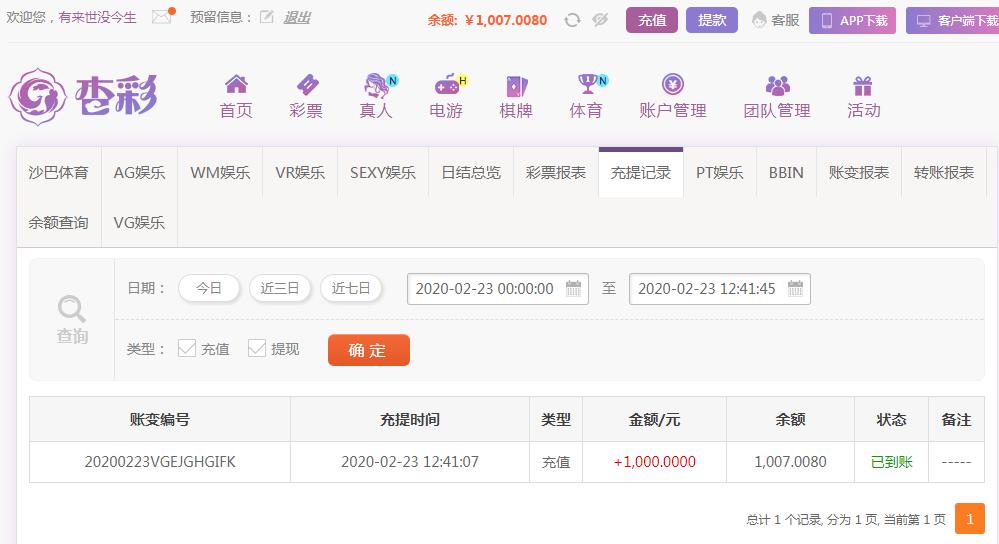Switch to BBIN tab
This screenshot has height=544, width=999.
(786, 173)
